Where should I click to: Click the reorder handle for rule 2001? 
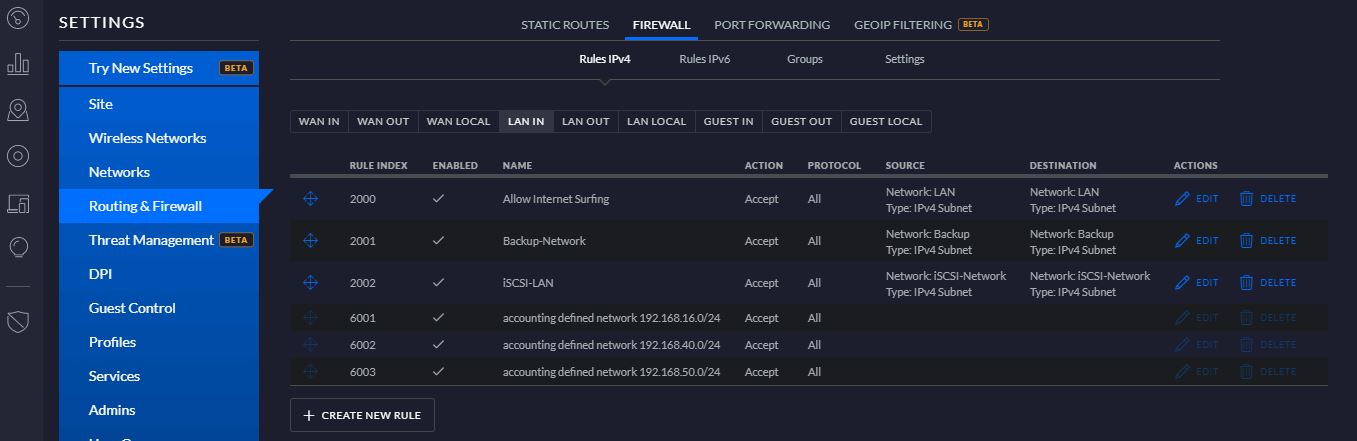tap(310, 241)
